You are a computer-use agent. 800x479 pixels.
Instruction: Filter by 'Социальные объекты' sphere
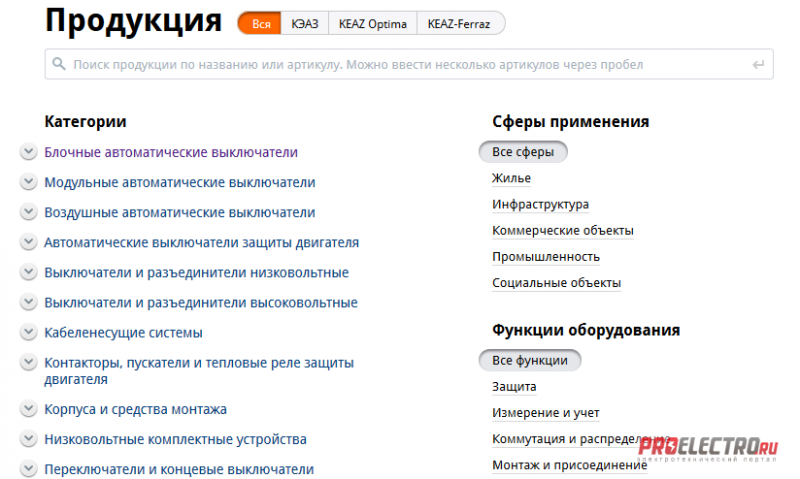coord(557,283)
